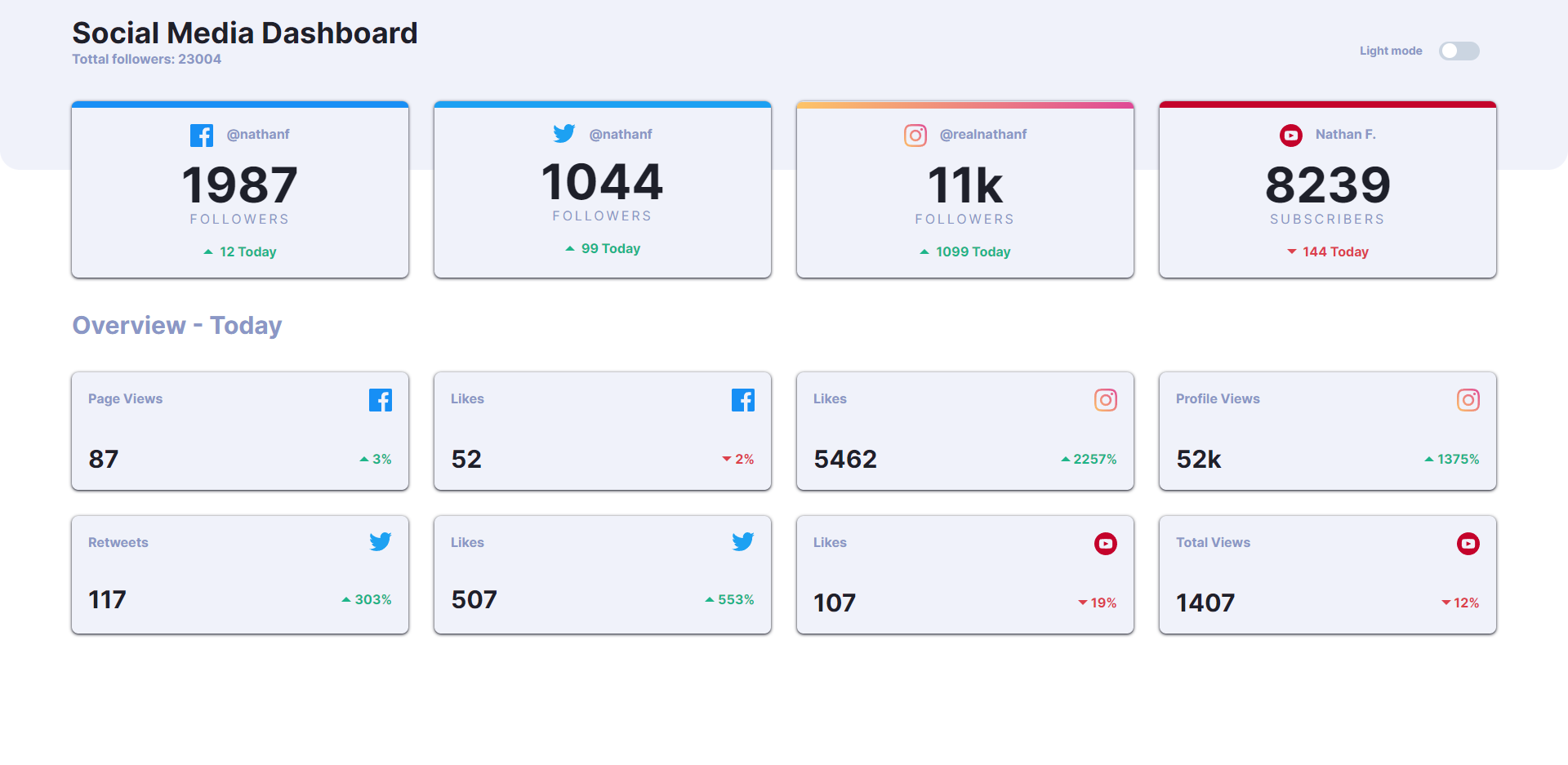Toggle the Light mode switch
Image resolution: width=1568 pixels, height=765 pixels.
point(1459,51)
